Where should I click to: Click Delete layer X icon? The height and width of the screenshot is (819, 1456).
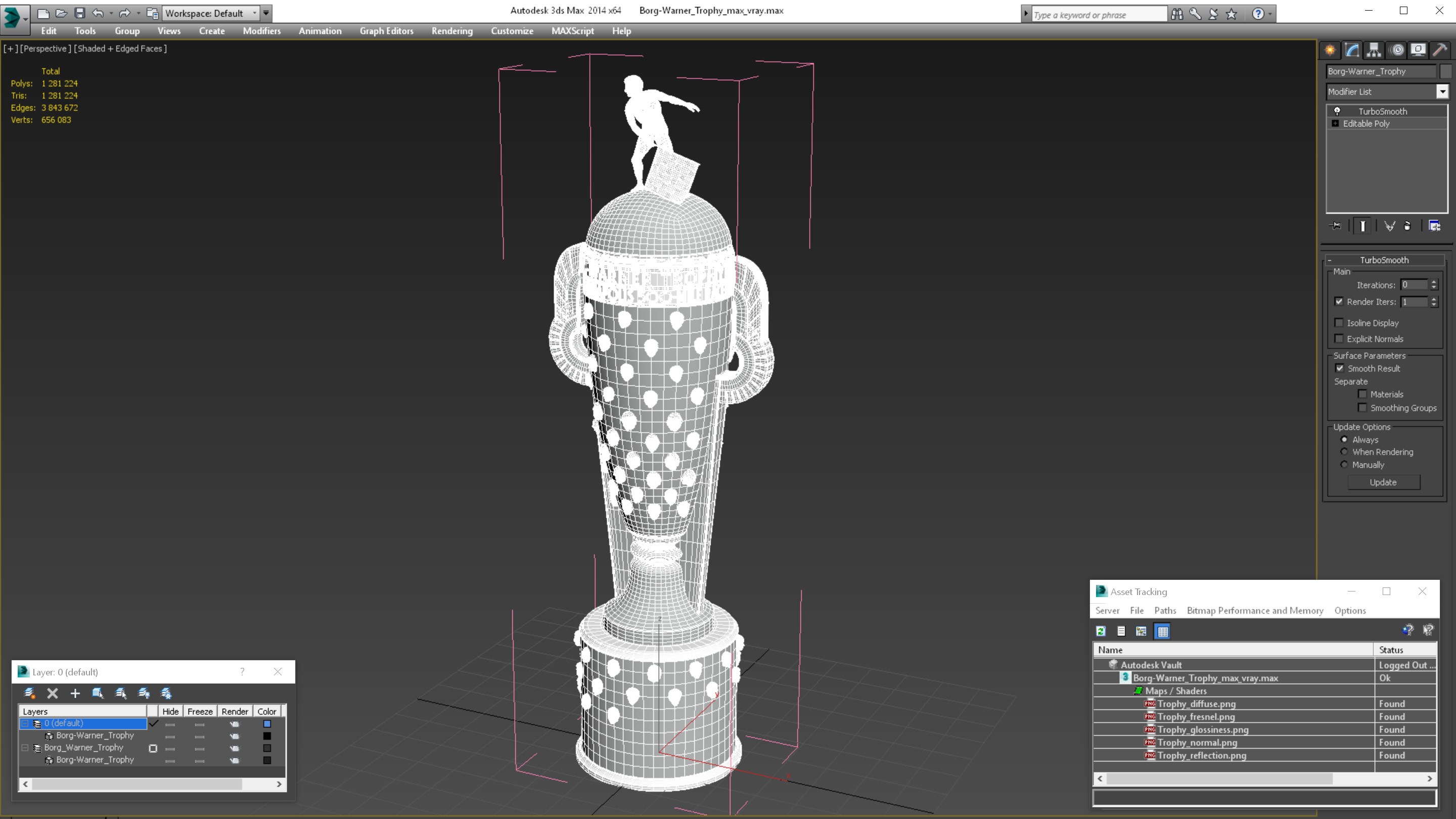pyautogui.click(x=53, y=693)
